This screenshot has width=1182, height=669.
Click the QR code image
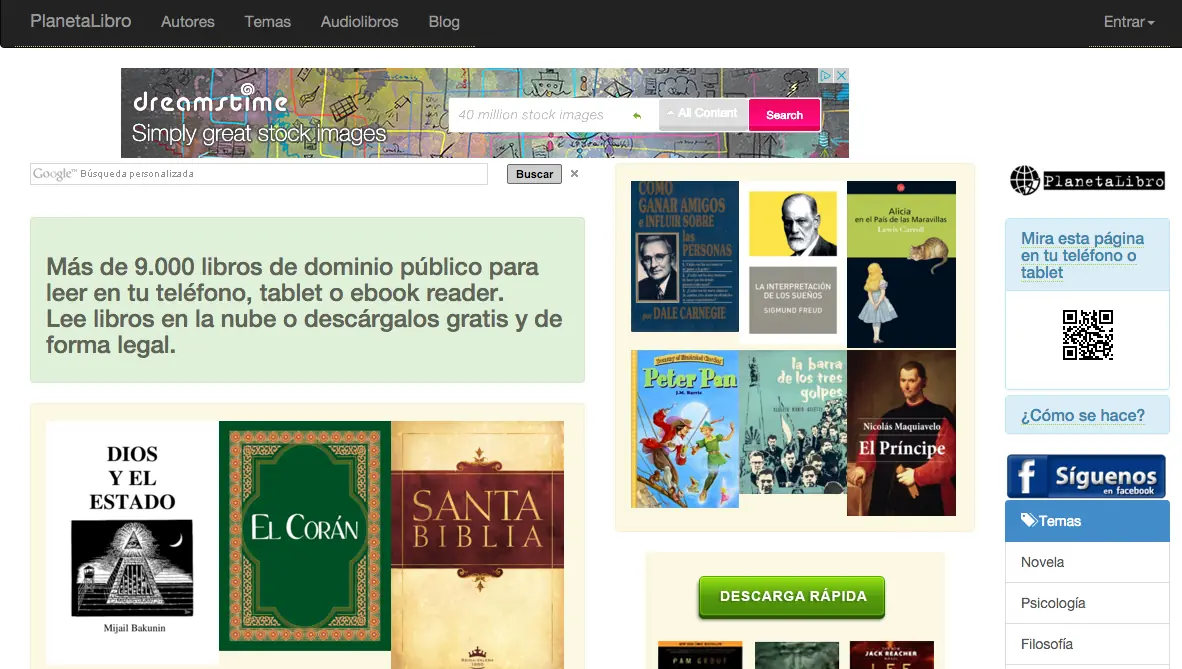1087,335
